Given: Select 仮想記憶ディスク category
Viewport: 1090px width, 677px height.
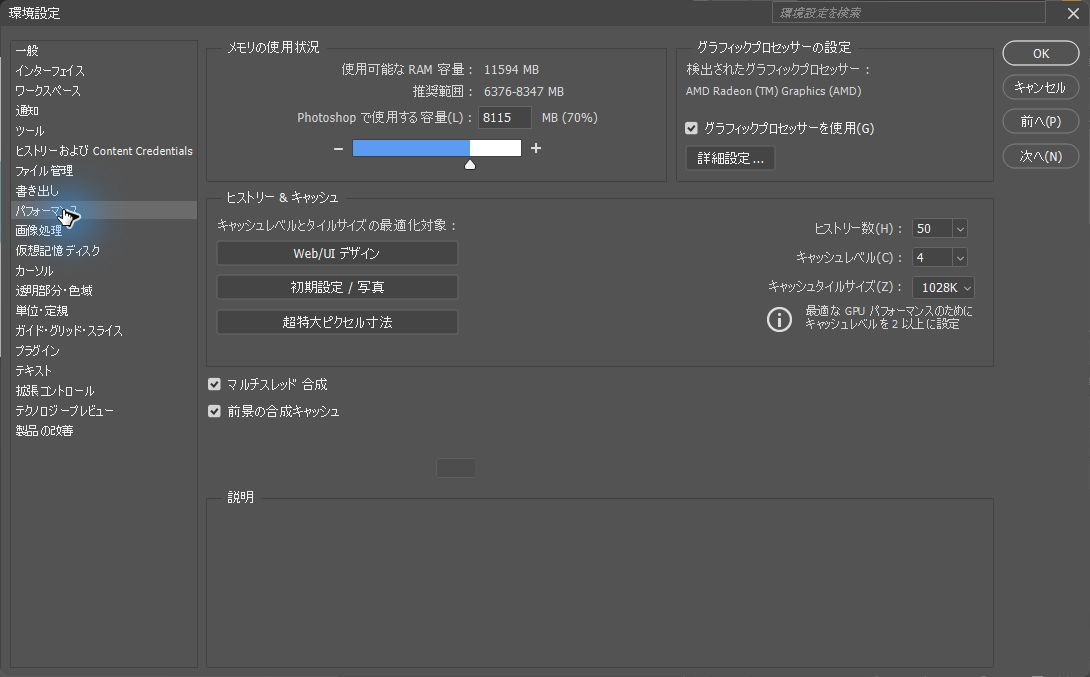Looking at the screenshot, I should [x=104, y=251].
